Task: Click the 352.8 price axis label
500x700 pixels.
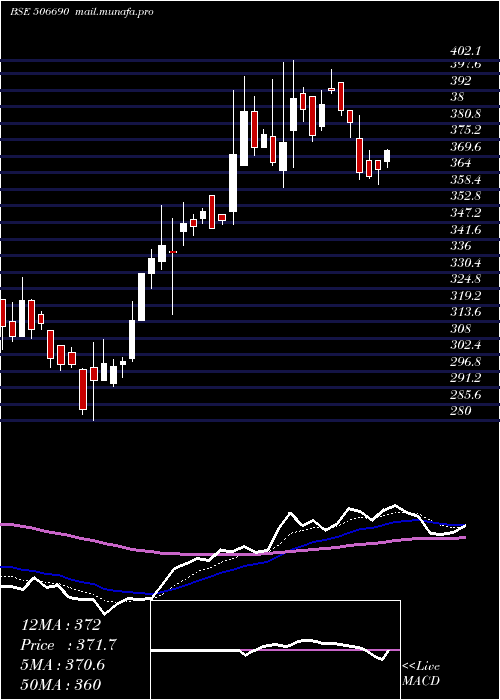Action: click(x=466, y=196)
